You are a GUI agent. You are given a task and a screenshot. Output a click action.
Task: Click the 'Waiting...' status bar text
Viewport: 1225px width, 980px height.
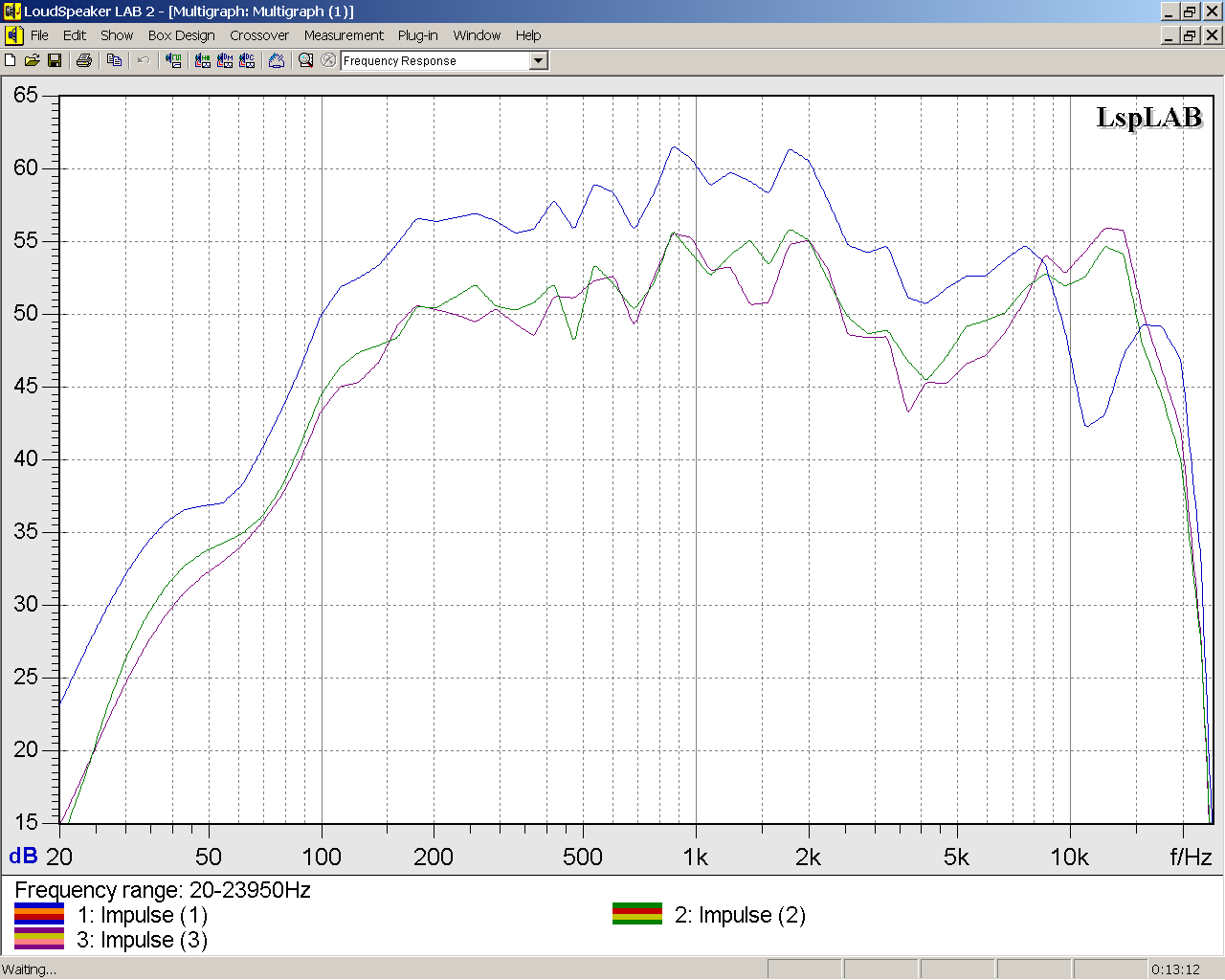[29, 969]
